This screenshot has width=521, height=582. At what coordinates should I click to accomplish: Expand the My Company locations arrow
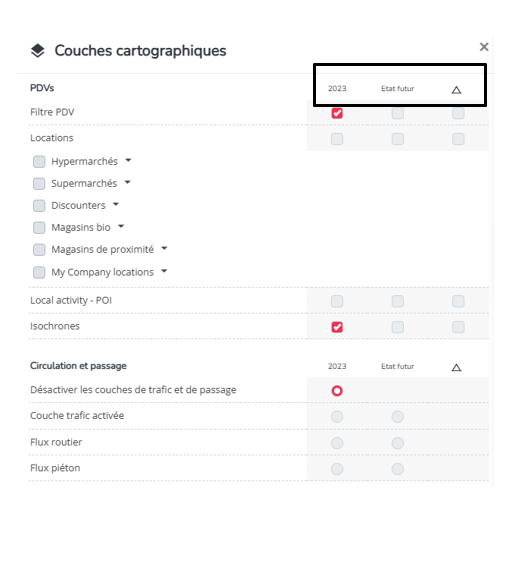(164, 271)
